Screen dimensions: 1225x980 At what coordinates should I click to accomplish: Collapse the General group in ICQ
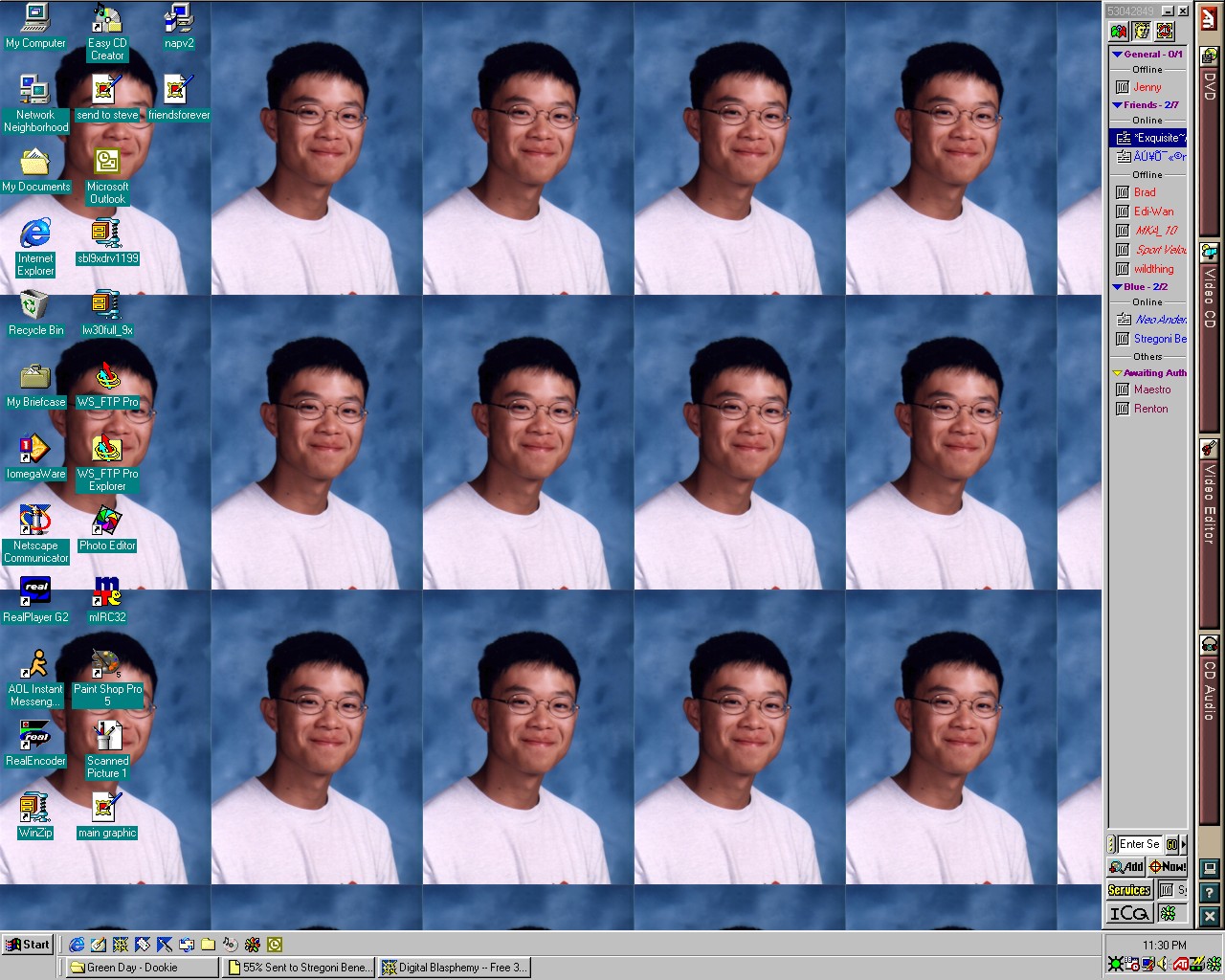[1117, 55]
